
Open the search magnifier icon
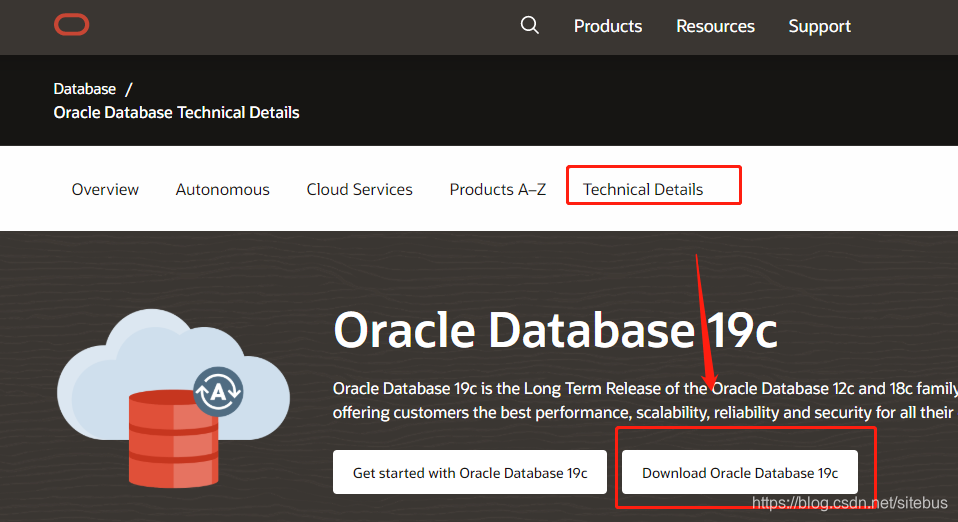click(530, 25)
